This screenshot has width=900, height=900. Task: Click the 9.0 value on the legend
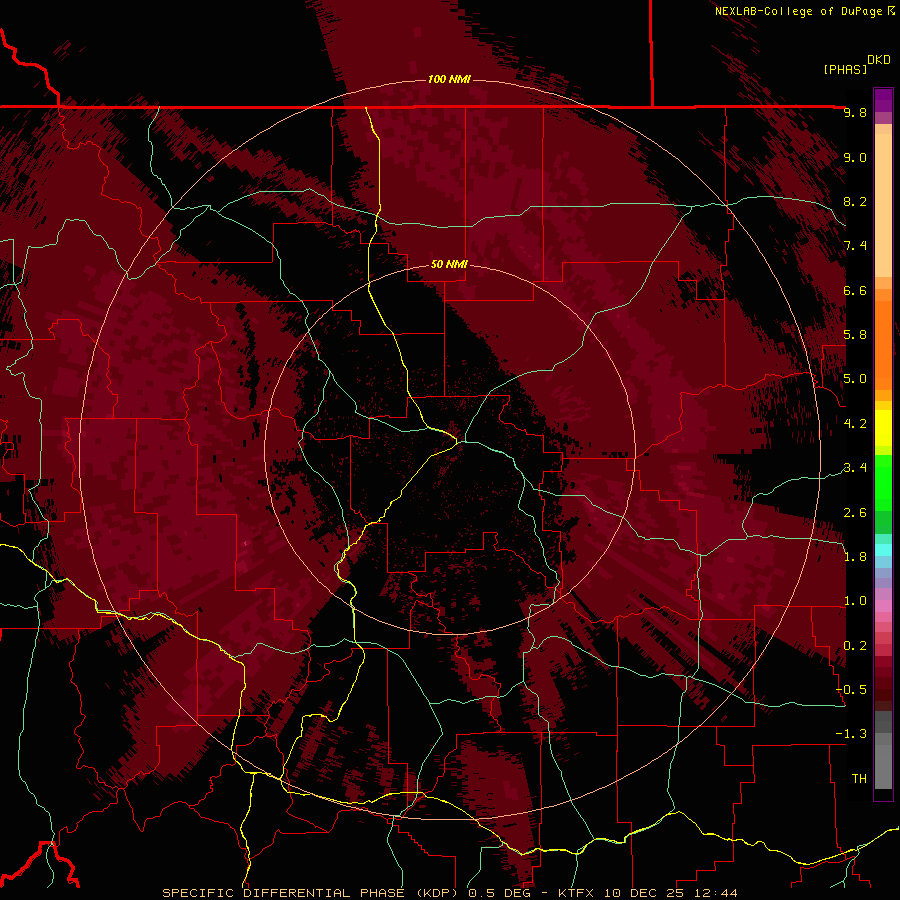click(x=855, y=157)
